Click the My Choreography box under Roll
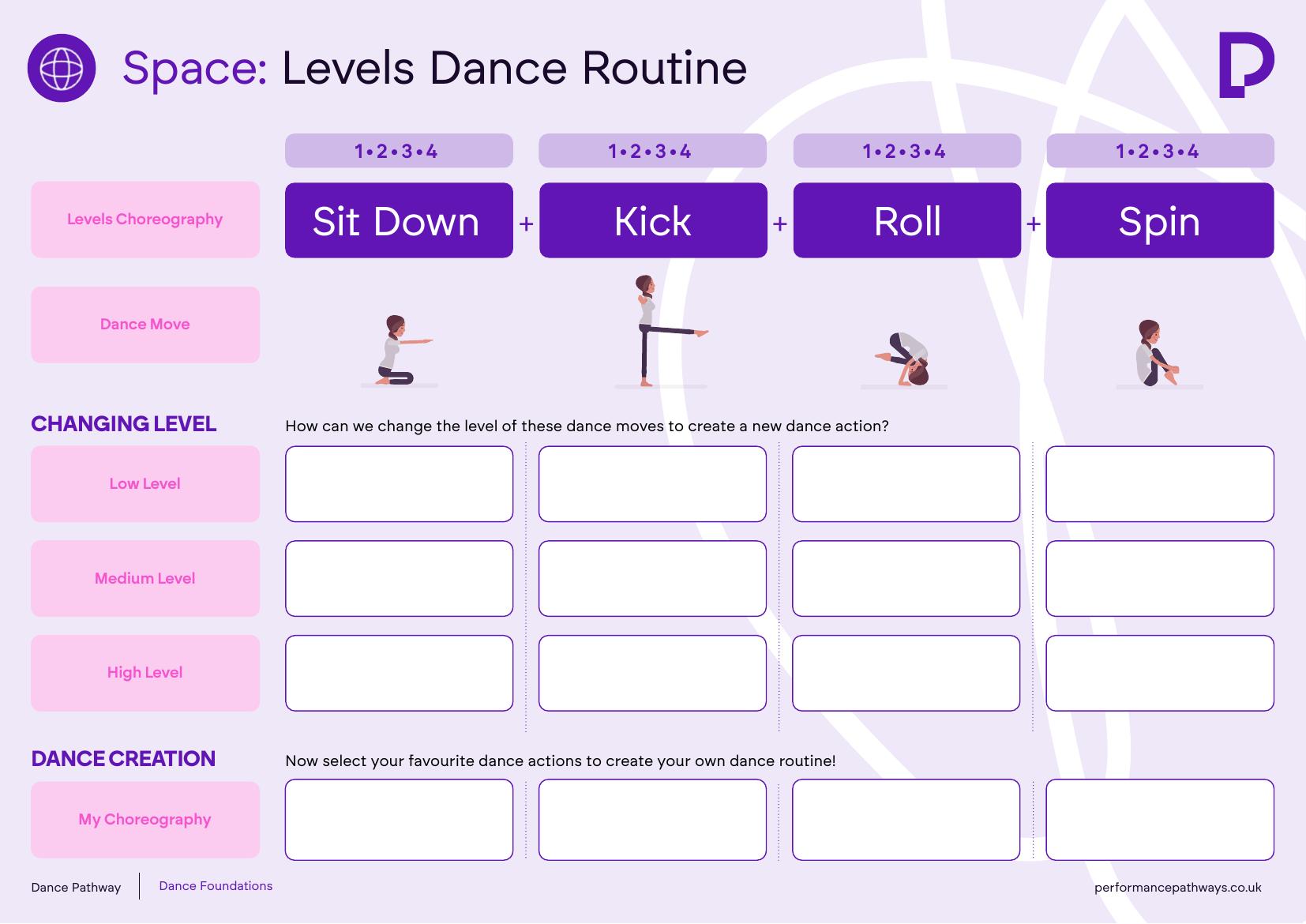Viewport: 1306px width, 924px height. pyautogui.click(x=906, y=820)
